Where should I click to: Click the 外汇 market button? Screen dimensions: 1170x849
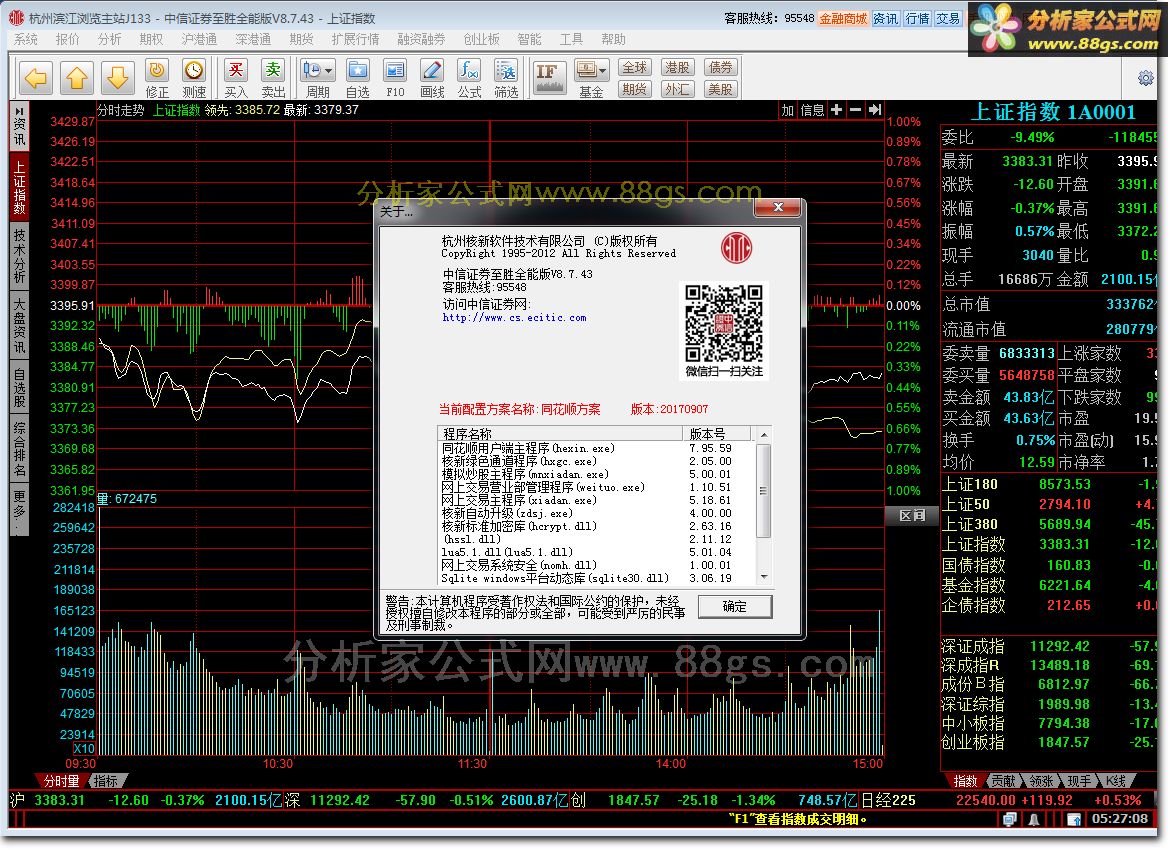click(x=677, y=90)
